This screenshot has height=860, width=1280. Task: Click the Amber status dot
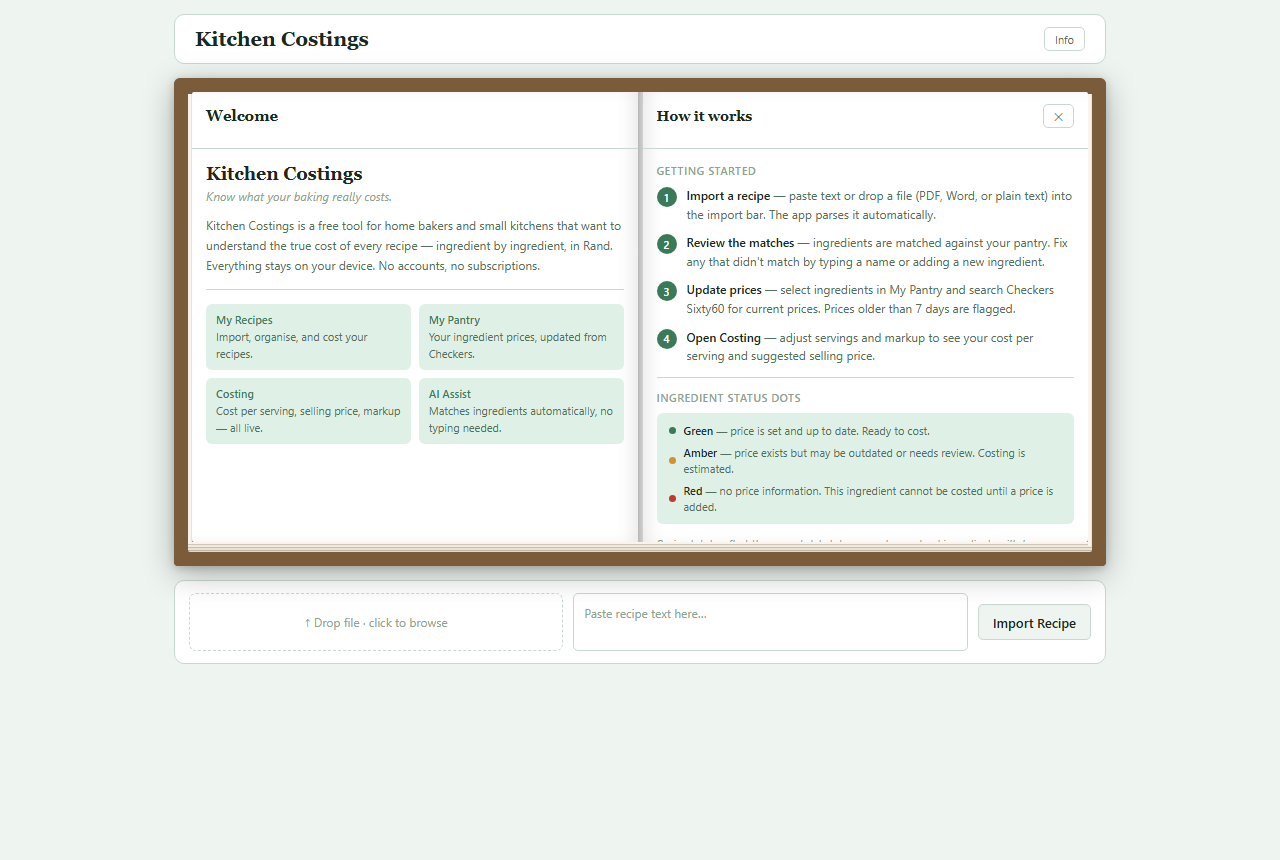tap(672, 461)
